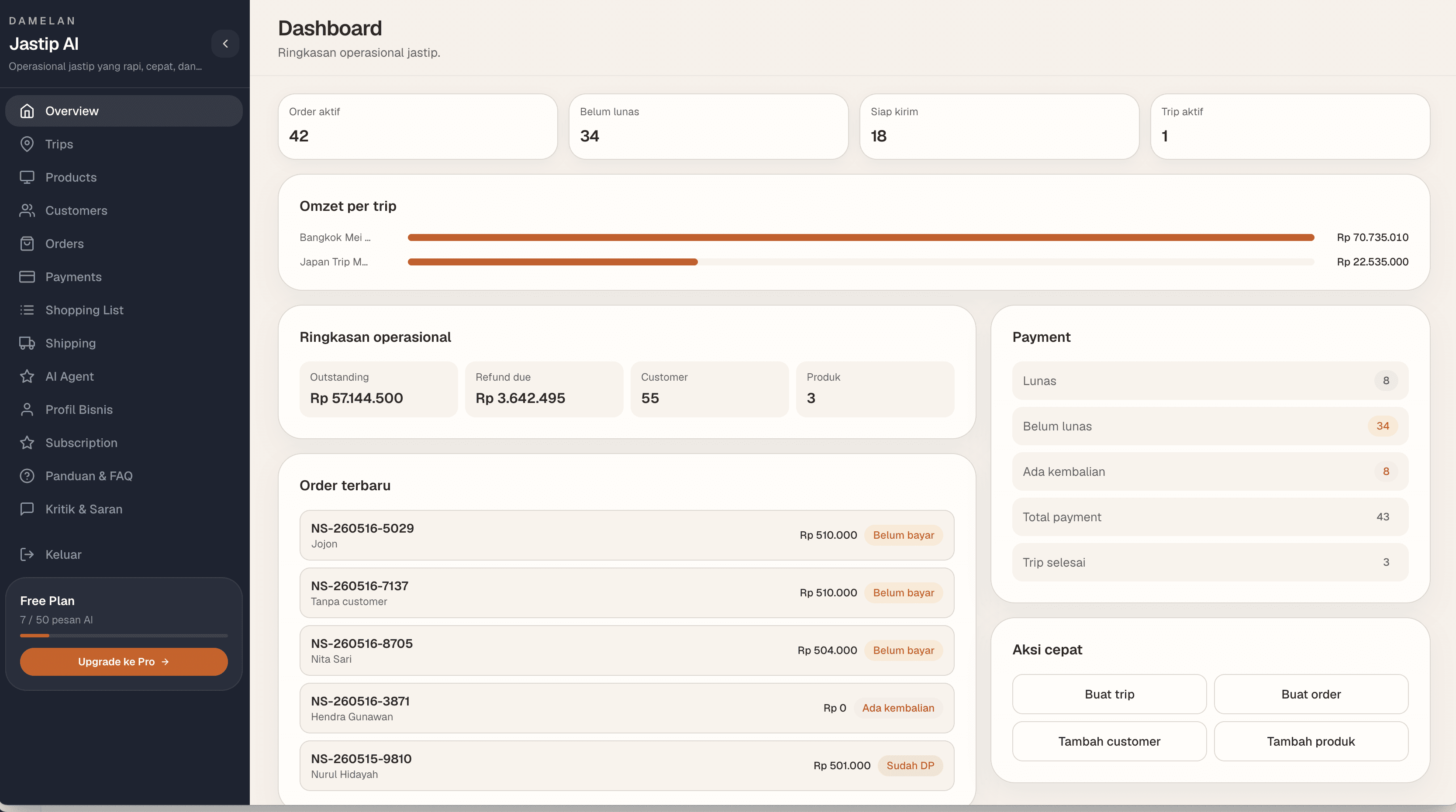
Task: Click the Tambah customer button
Action: coord(1109,741)
